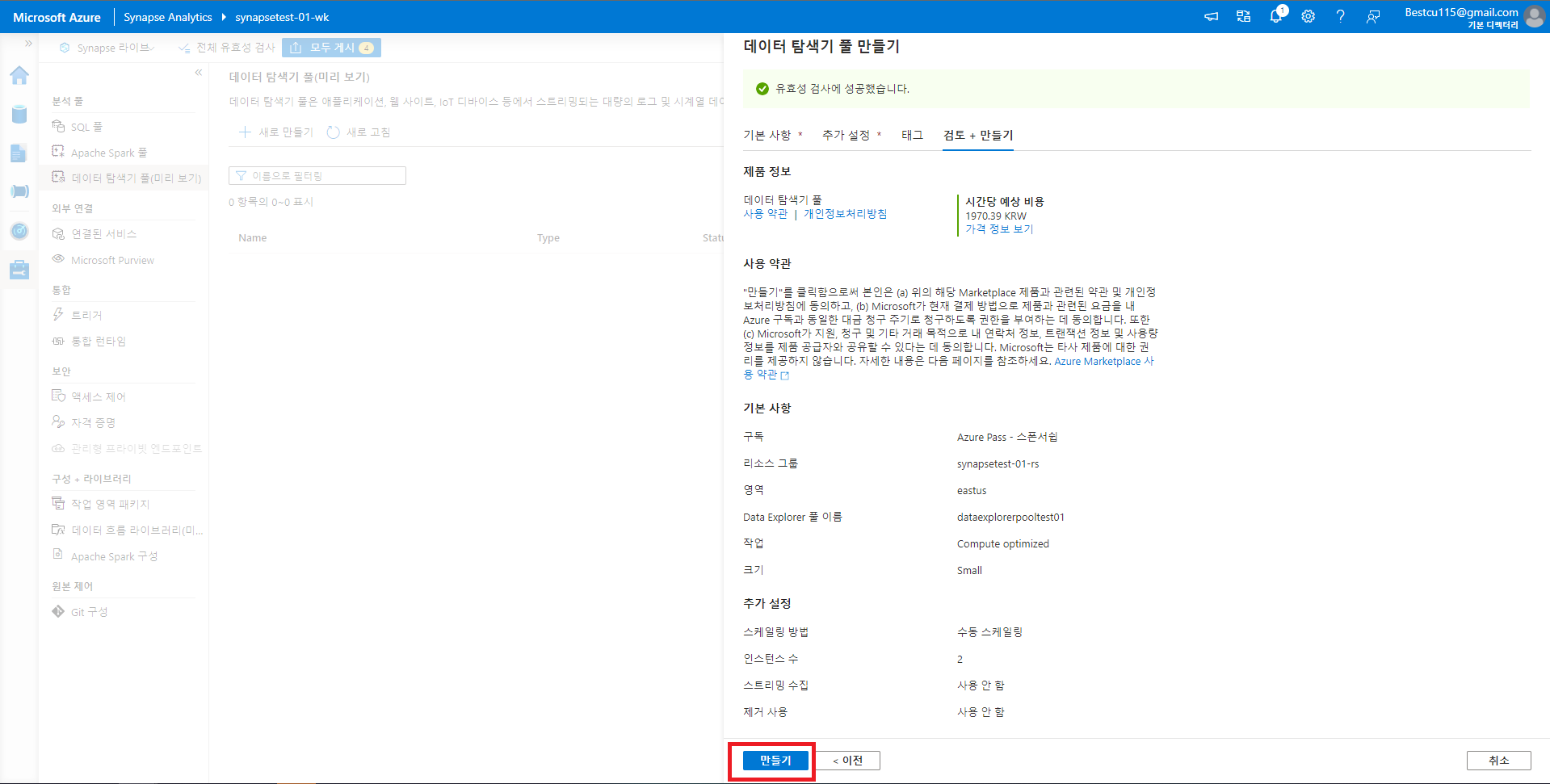Click the Small size value
The image size is (1550, 784).
coord(969,571)
